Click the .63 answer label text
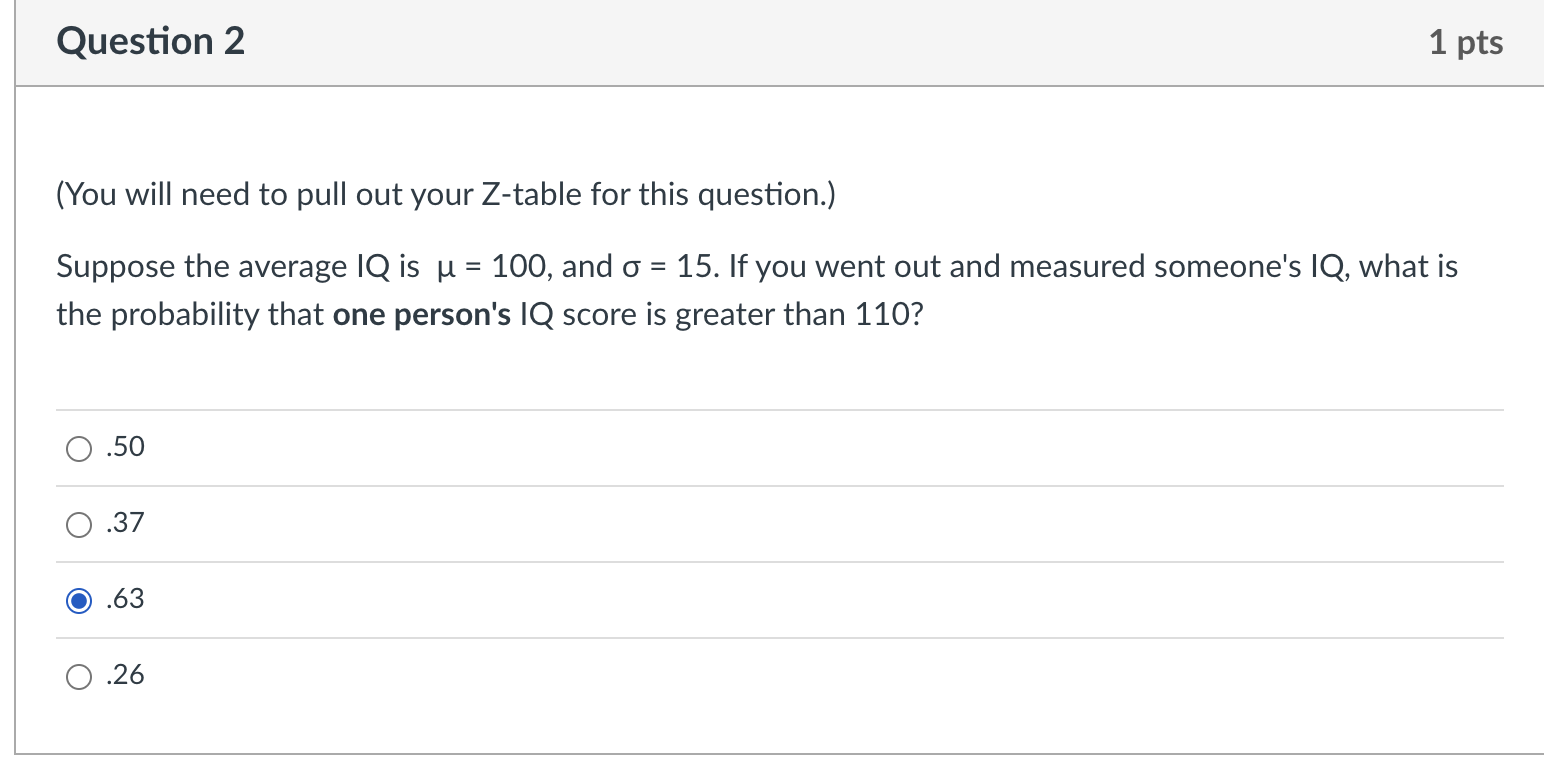Screen dimensions: 1544x772 click(x=124, y=599)
